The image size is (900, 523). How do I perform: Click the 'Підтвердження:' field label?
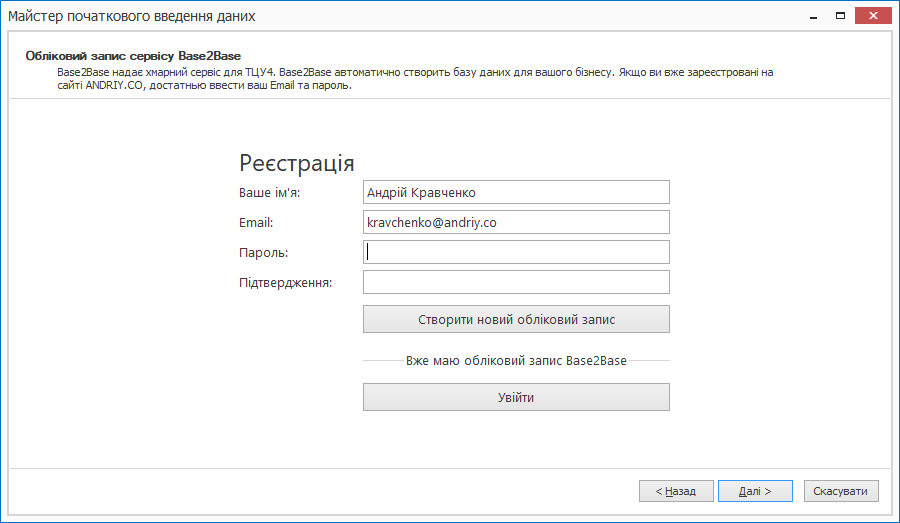(x=285, y=283)
